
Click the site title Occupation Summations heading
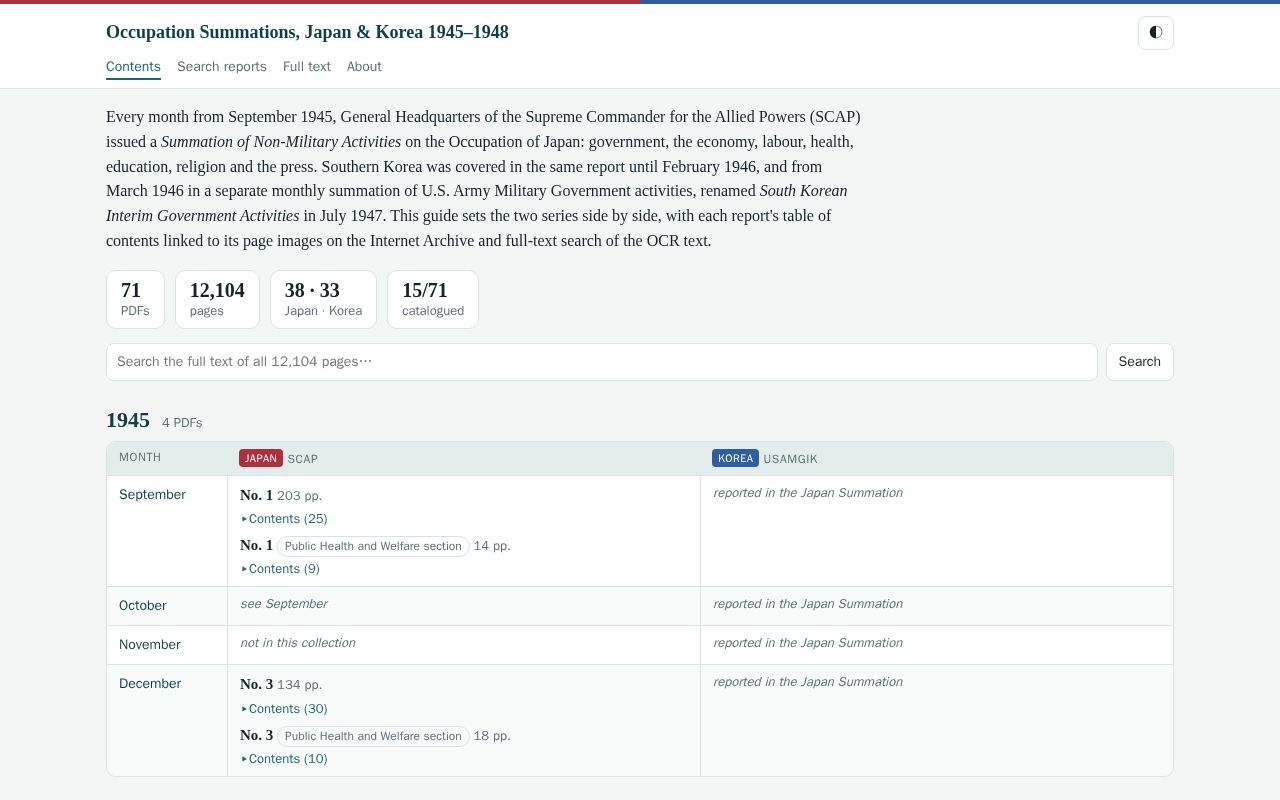tap(307, 32)
